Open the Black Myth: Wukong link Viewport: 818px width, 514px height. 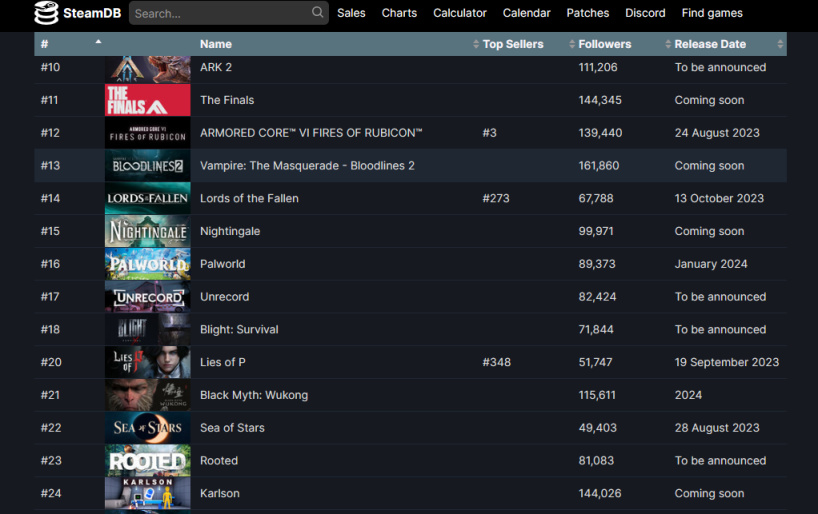(254, 395)
